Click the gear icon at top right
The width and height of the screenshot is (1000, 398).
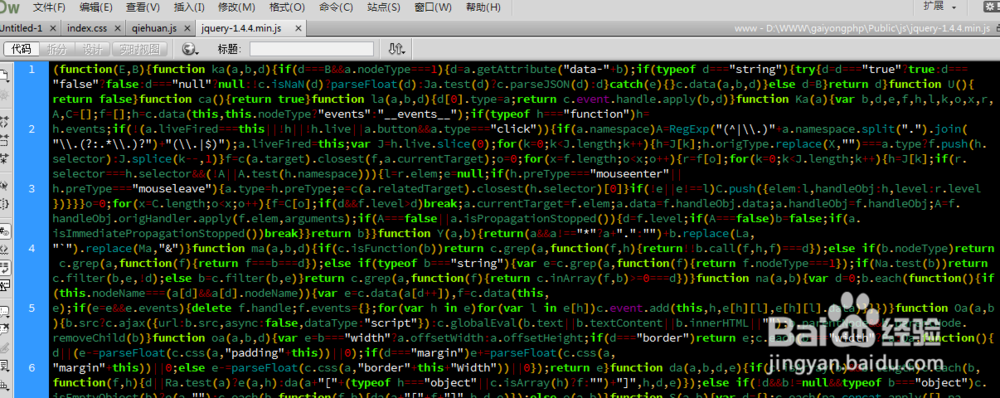click(991, 7)
